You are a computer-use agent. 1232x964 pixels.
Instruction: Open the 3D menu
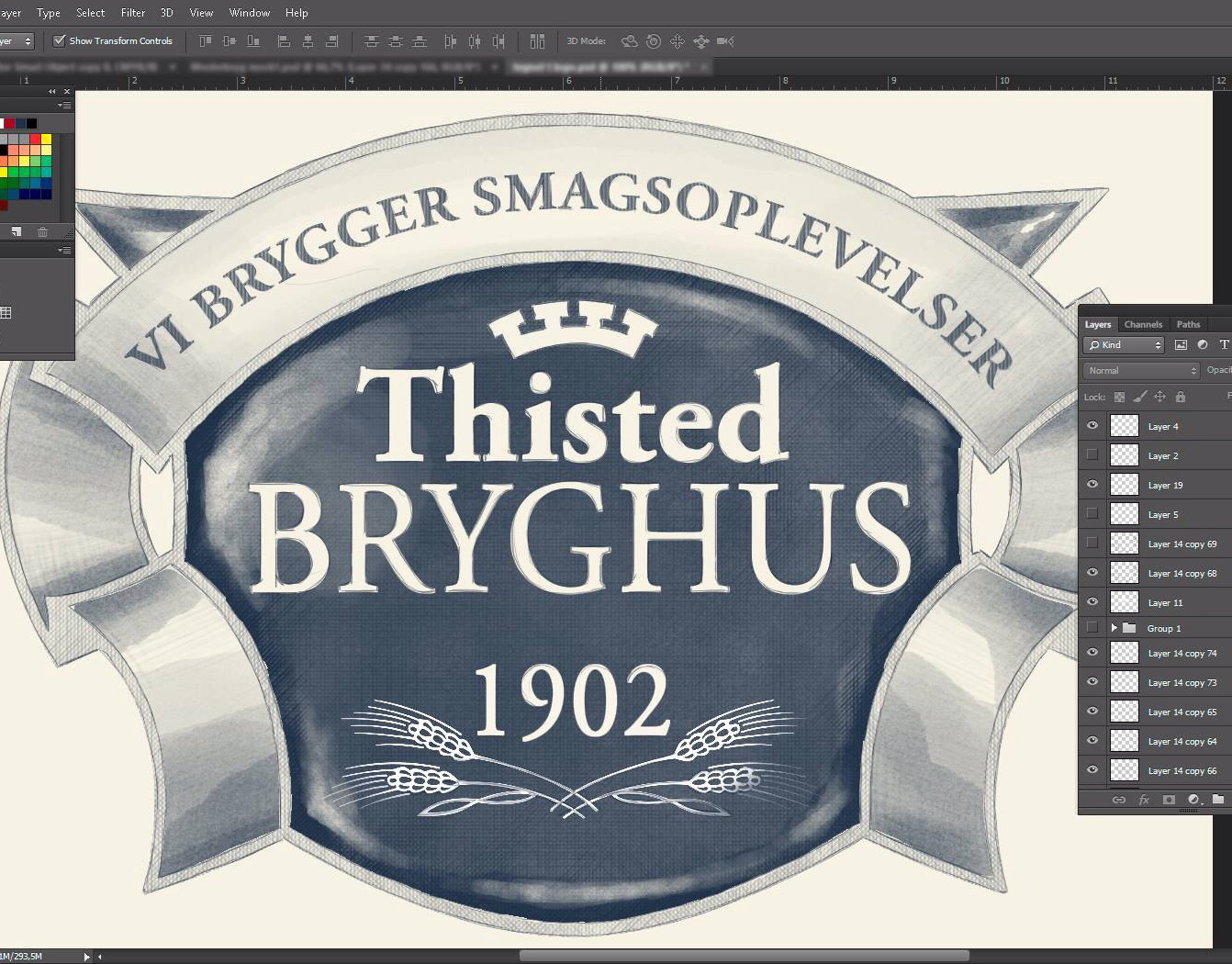(x=167, y=13)
